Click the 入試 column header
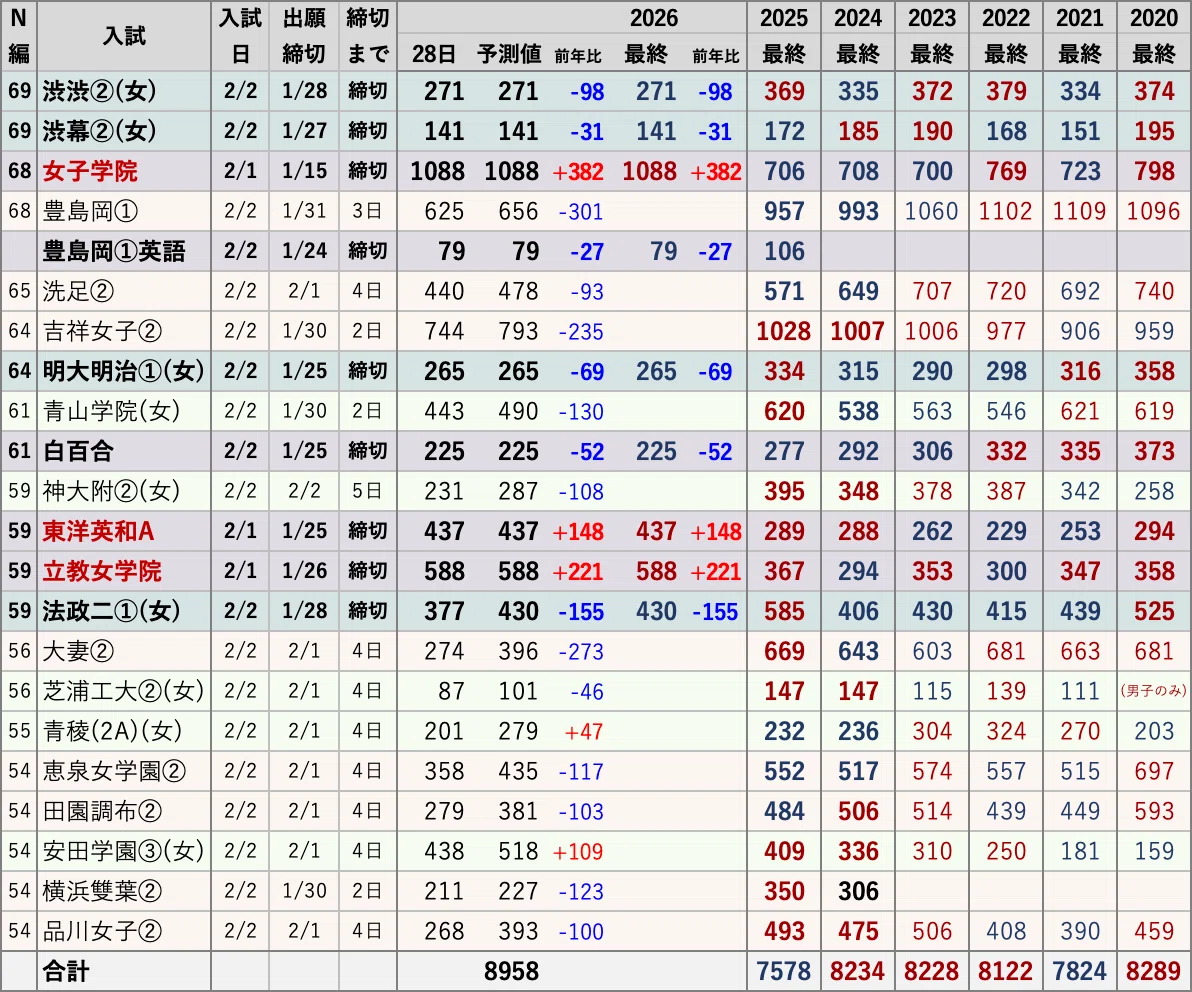Viewport: 1192px width, 992px height. pos(124,35)
